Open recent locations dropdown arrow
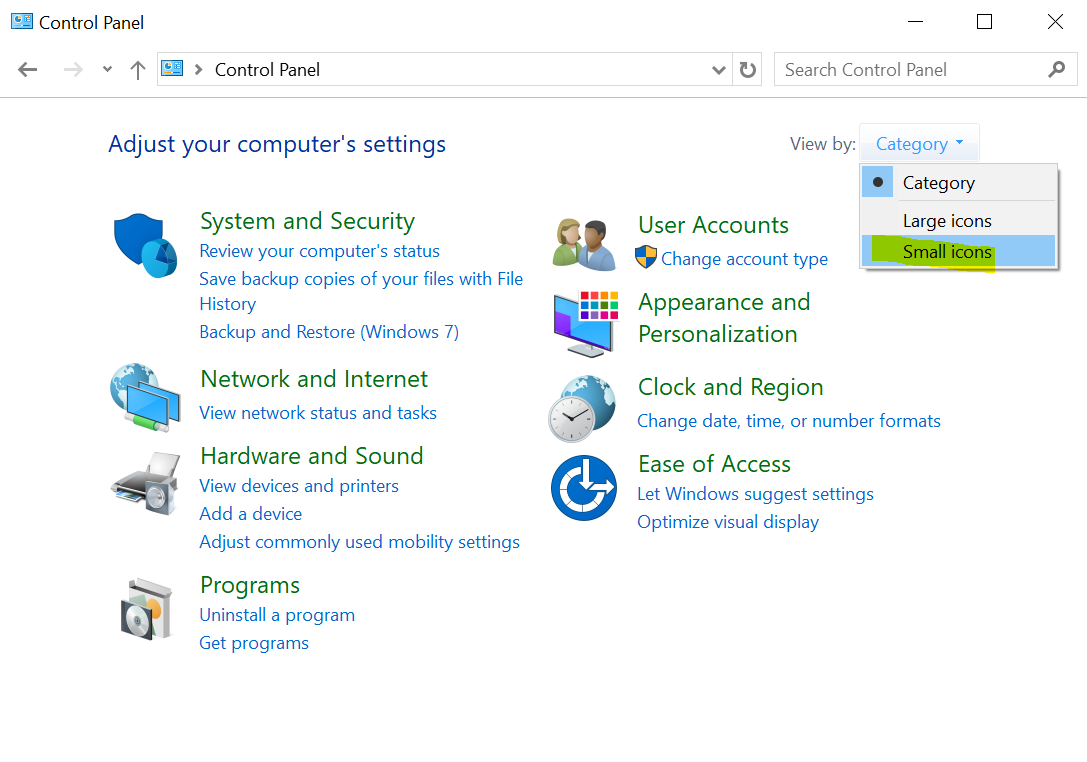This screenshot has height=762, width=1087. click(107, 70)
